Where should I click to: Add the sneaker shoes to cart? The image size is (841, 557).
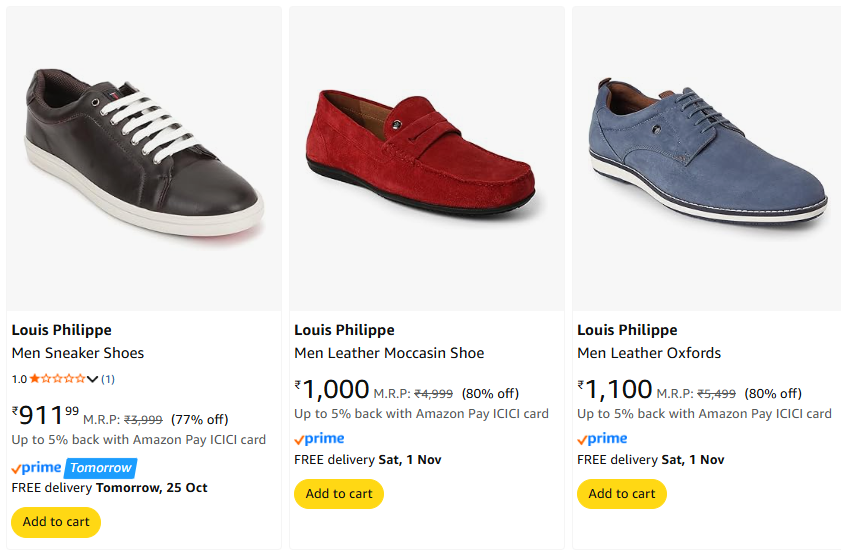click(x=56, y=522)
